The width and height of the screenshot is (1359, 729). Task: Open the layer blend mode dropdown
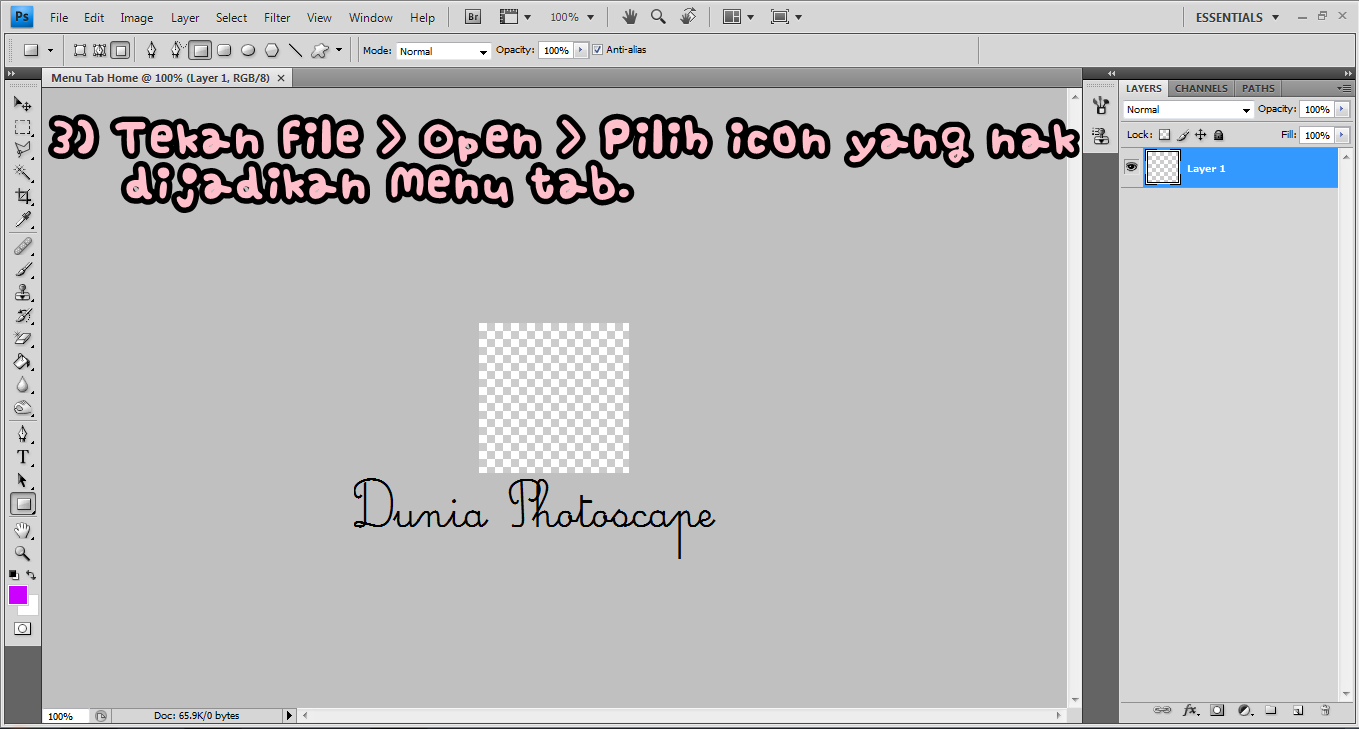pos(1188,110)
